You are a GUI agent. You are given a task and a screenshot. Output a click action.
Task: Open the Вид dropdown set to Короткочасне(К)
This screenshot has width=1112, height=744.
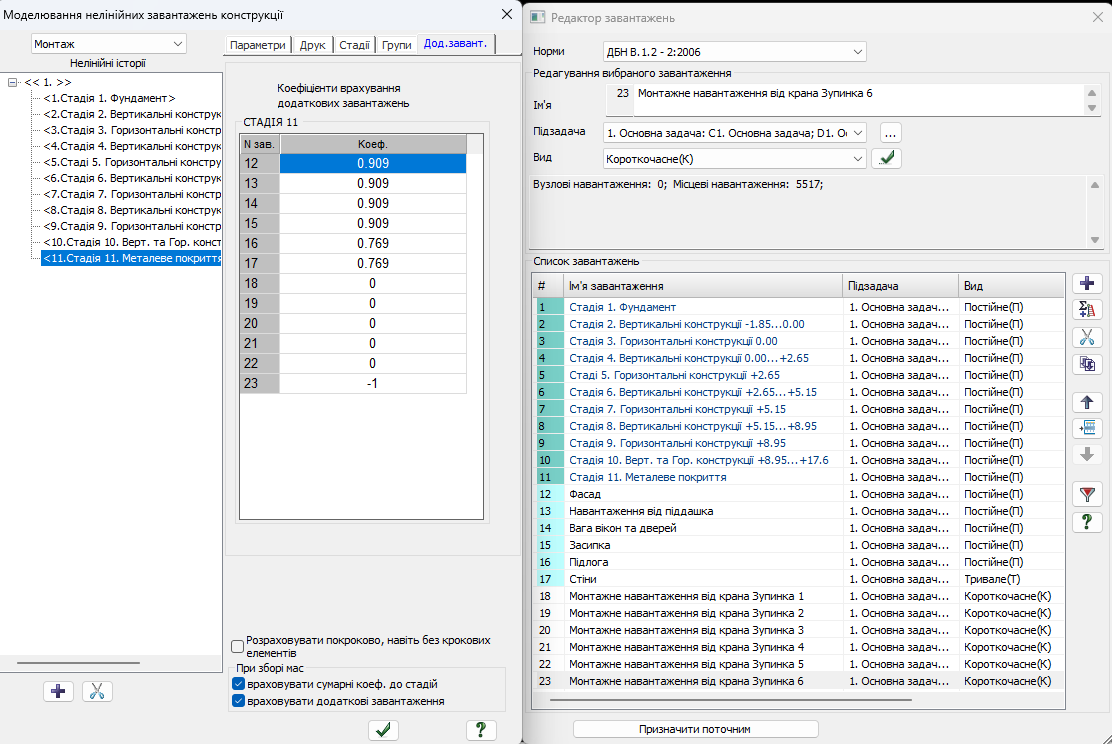(x=735, y=158)
